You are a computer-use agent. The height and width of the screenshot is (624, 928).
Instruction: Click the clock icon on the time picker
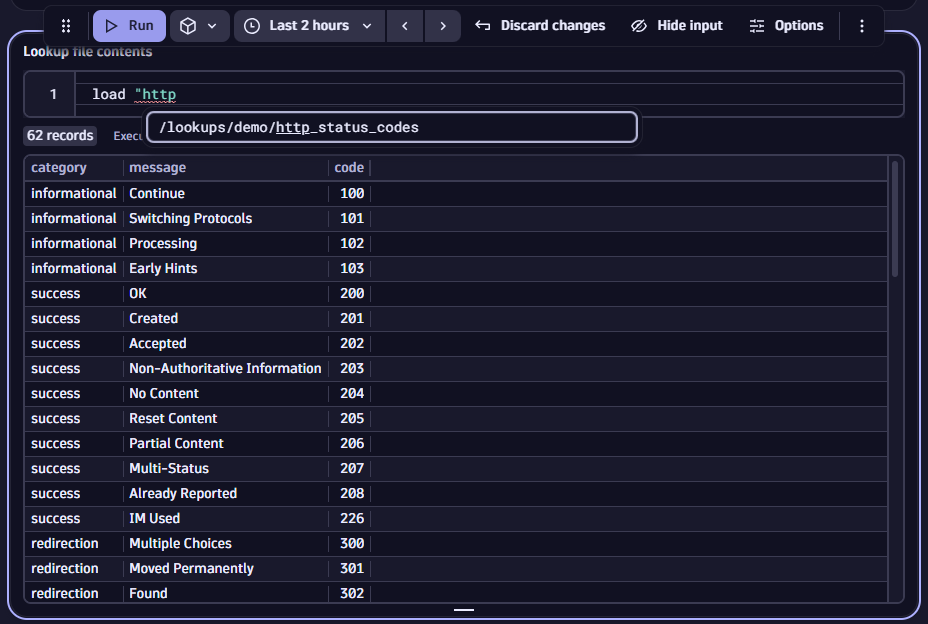point(250,25)
